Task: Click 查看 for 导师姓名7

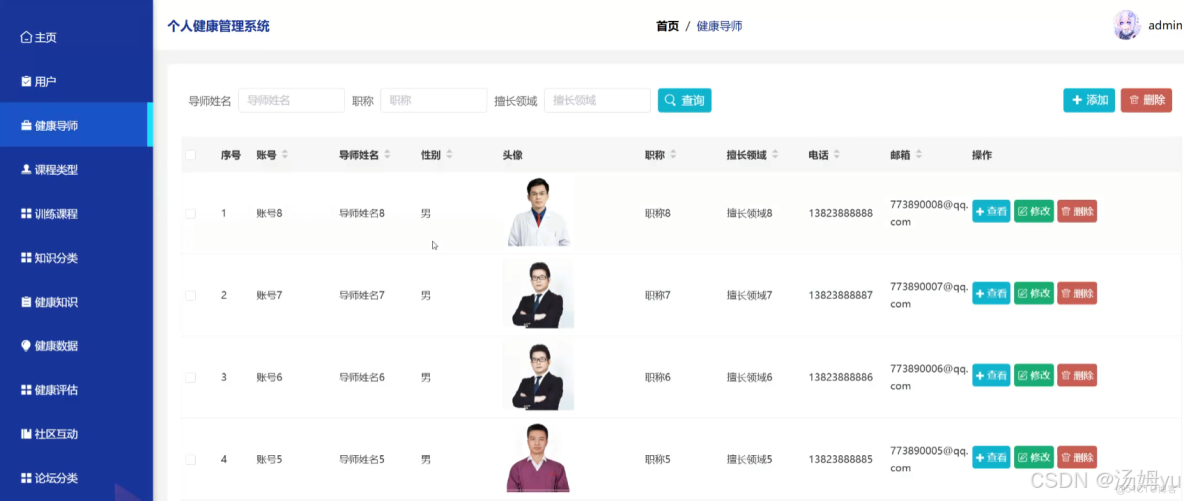Action: coord(991,293)
